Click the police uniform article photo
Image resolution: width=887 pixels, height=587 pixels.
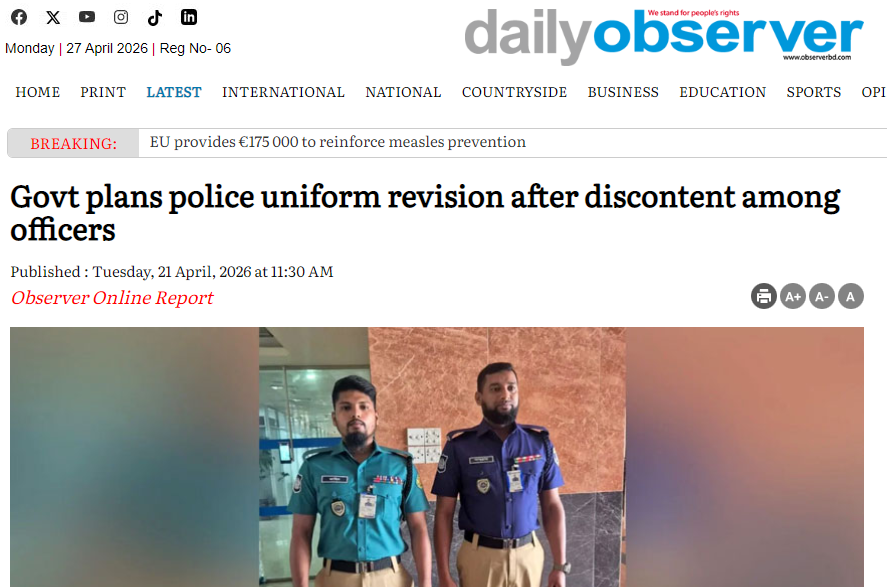[x=437, y=457]
